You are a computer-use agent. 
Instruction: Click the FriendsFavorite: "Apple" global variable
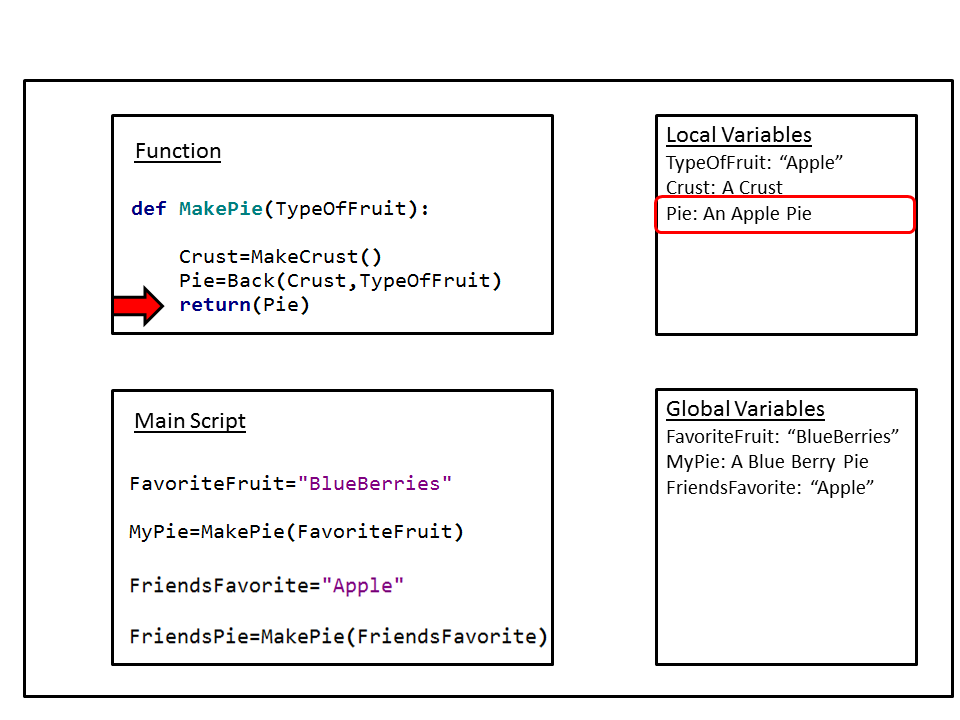770,488
